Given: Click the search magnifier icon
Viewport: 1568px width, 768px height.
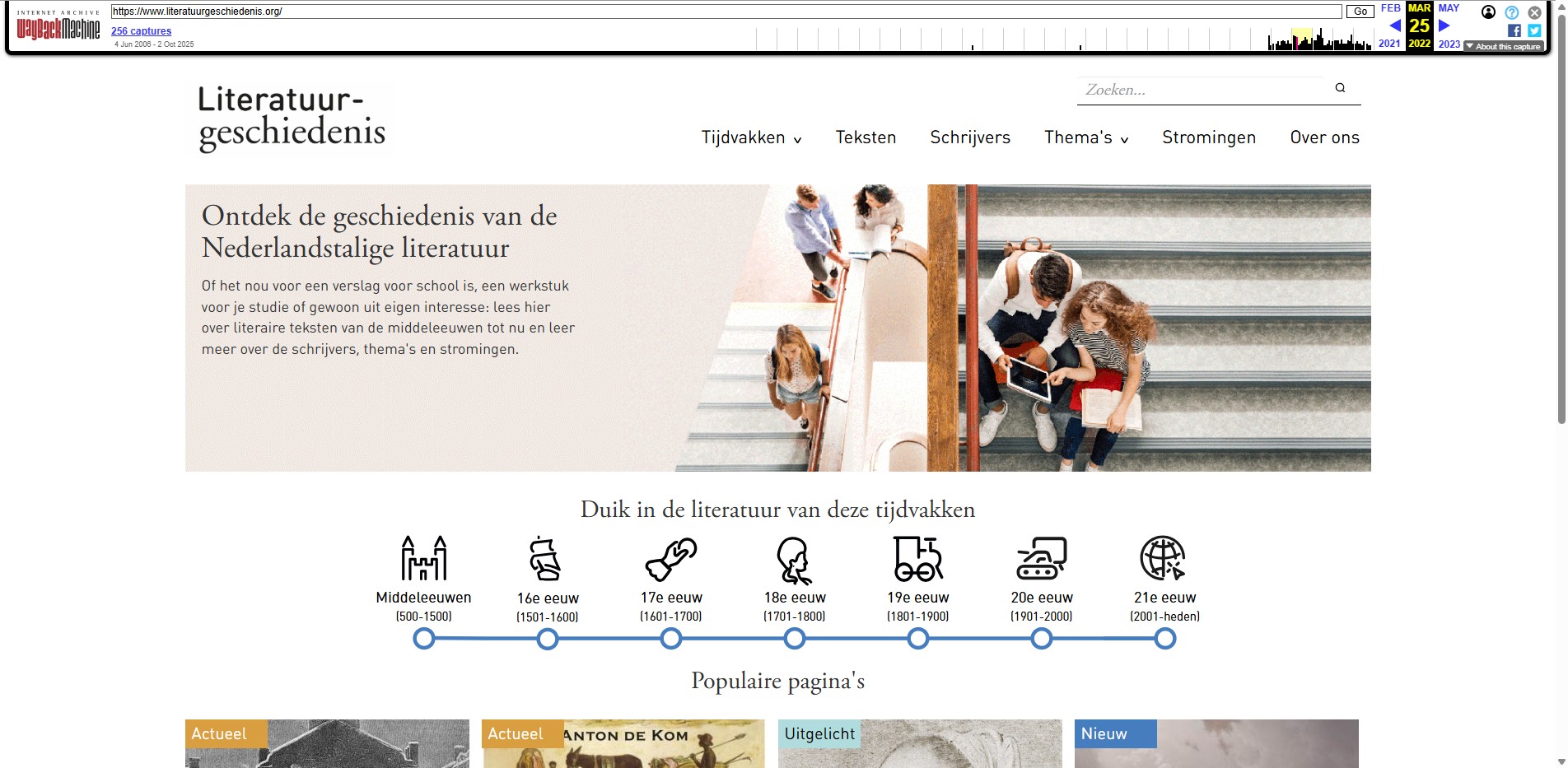Looking at the screenshot, I should click(1339, 87).
